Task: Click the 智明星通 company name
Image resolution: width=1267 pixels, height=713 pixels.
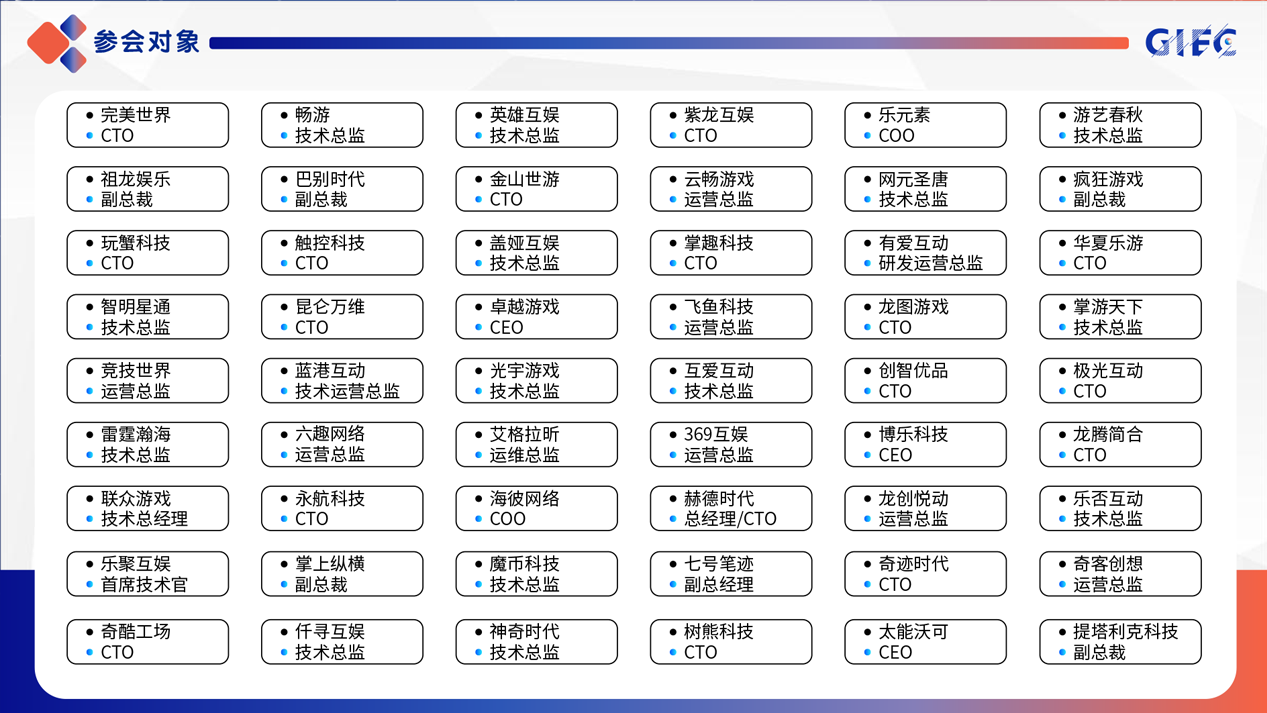Action: (136, 307)
